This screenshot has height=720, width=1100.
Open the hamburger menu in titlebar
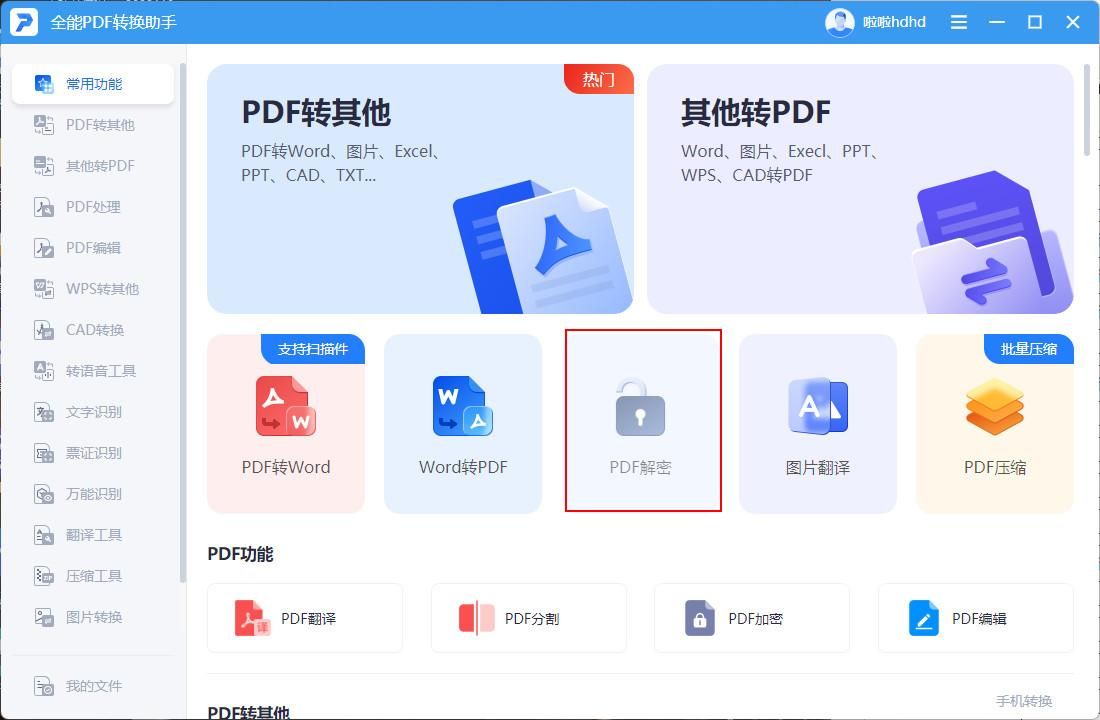(958, 21)
